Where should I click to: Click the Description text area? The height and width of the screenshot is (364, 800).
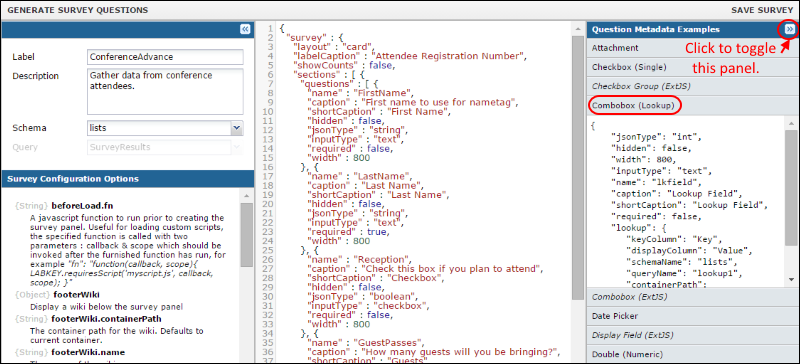(x=165, y=91)
